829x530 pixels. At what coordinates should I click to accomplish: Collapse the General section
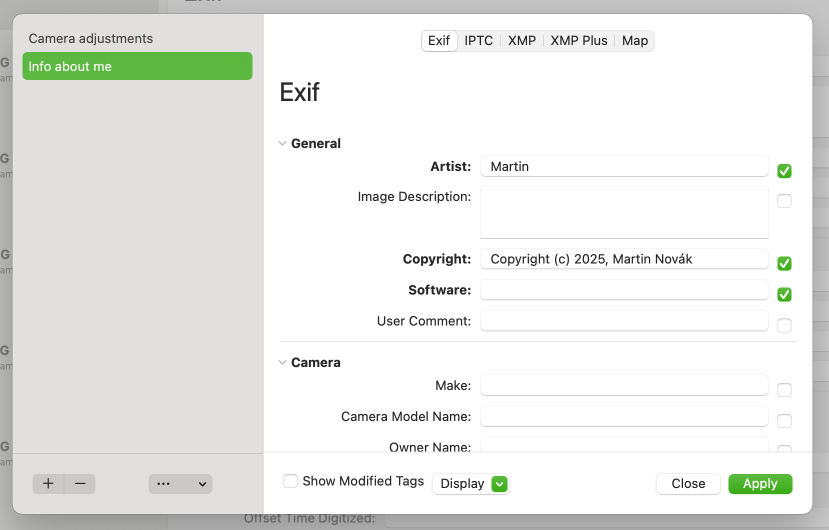[283, 144]
